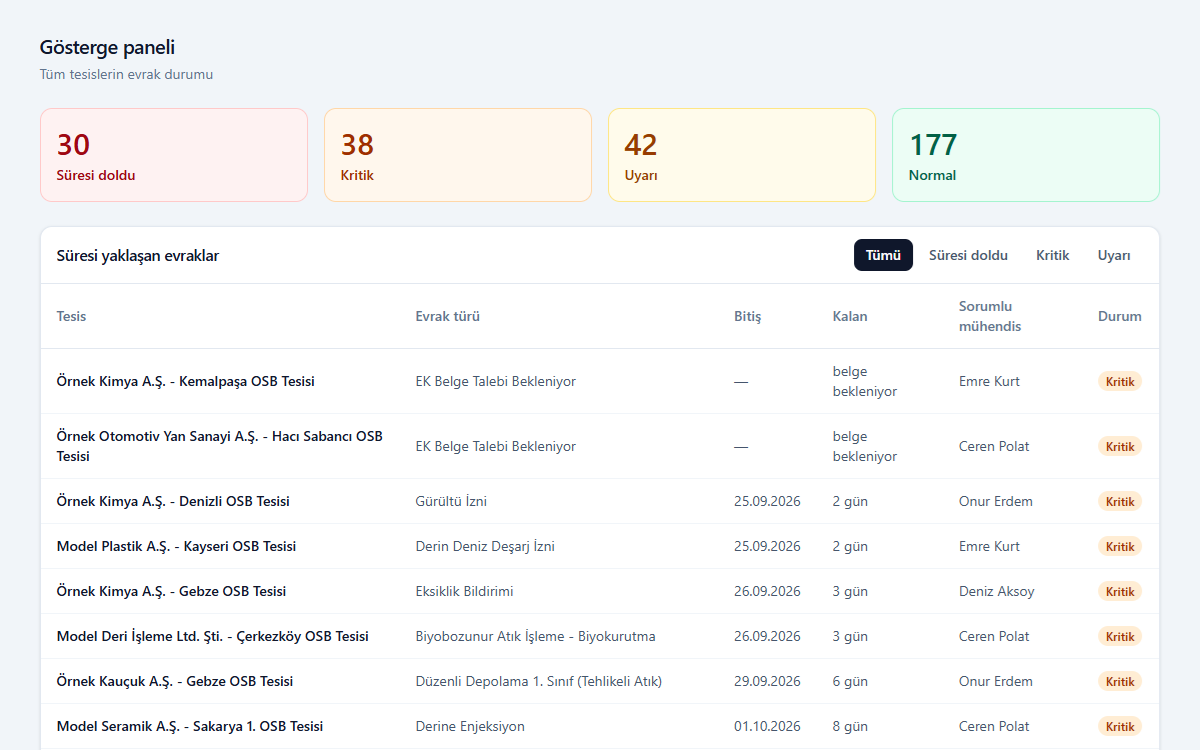
Task: Select 'Model Seramik A.Ş. - Sakarya 1. OSB Tesisi'
Action: click(190, 726)
